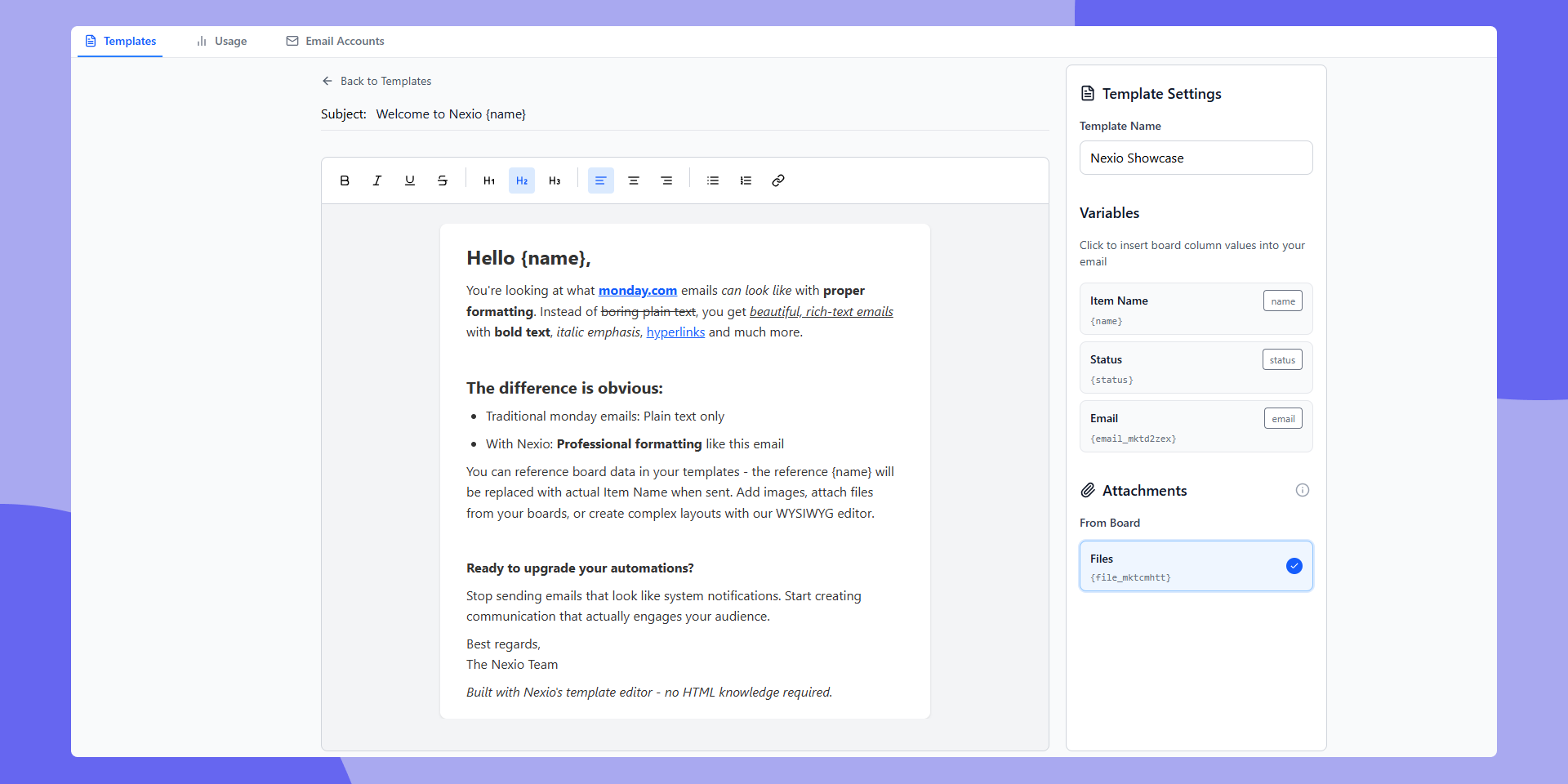This screenshot has width=1568, height=784.
Task: Go back to Templates
Action: (x=376, y=81)
